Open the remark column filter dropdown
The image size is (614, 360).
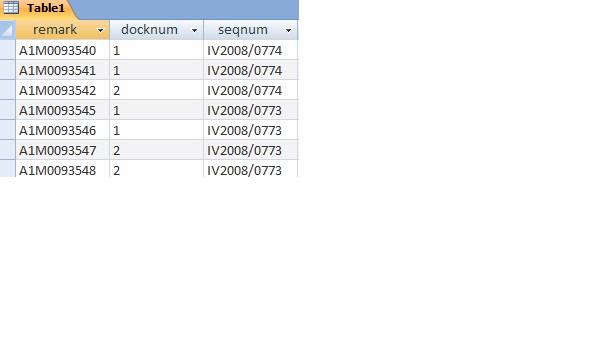[x=100, y=30]
